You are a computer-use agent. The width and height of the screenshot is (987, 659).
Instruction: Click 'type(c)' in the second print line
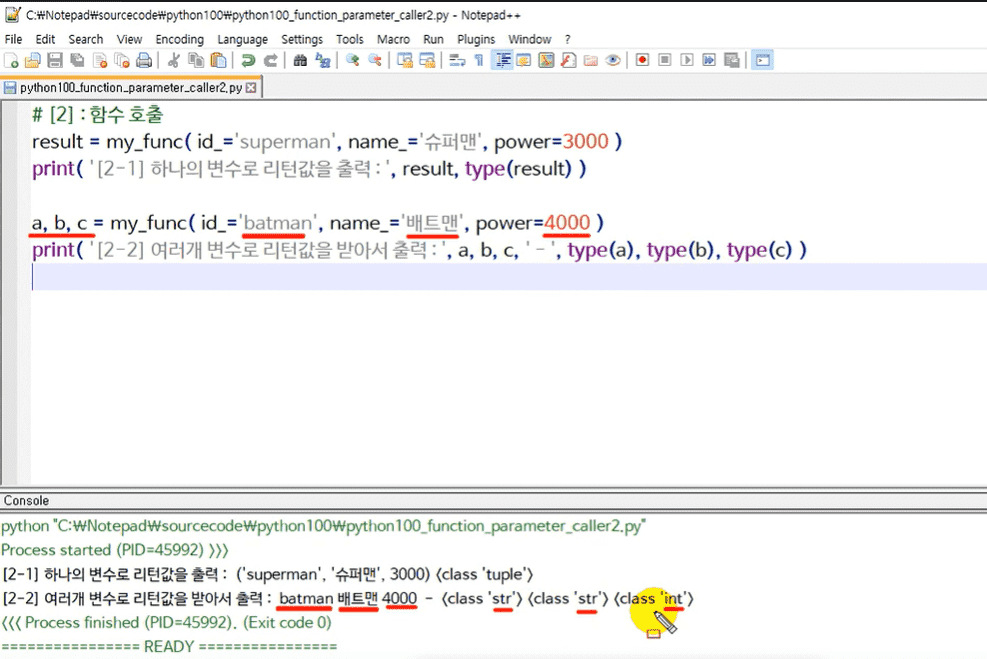coord(759,250)
